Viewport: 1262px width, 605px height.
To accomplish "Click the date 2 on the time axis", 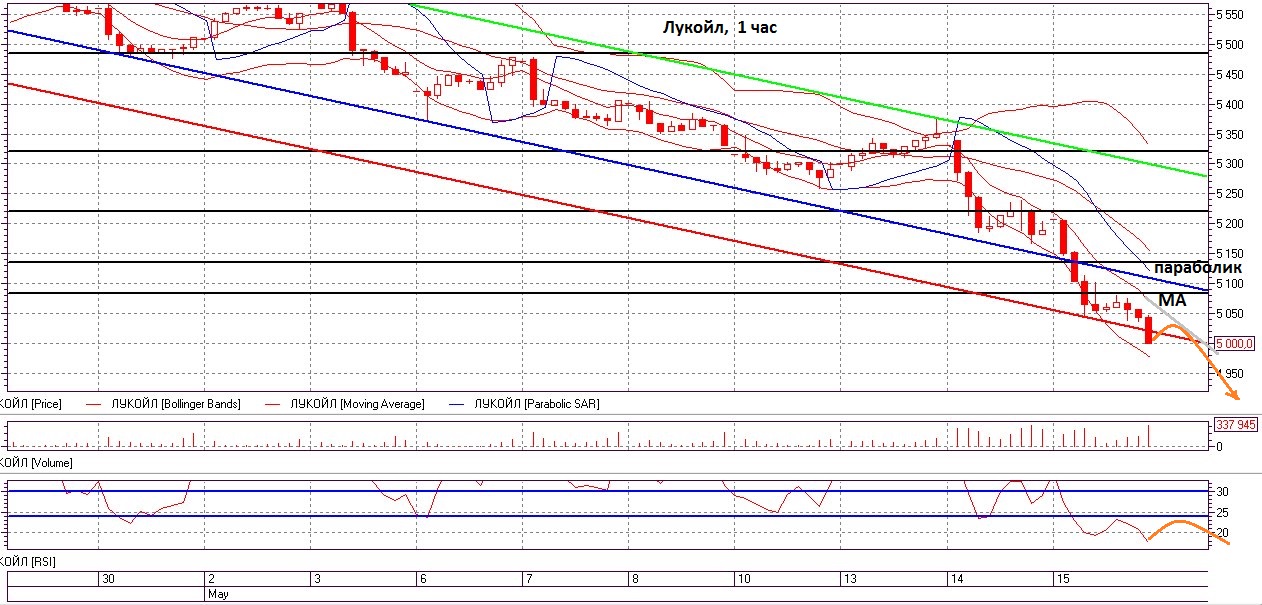I will click(211, 579).
